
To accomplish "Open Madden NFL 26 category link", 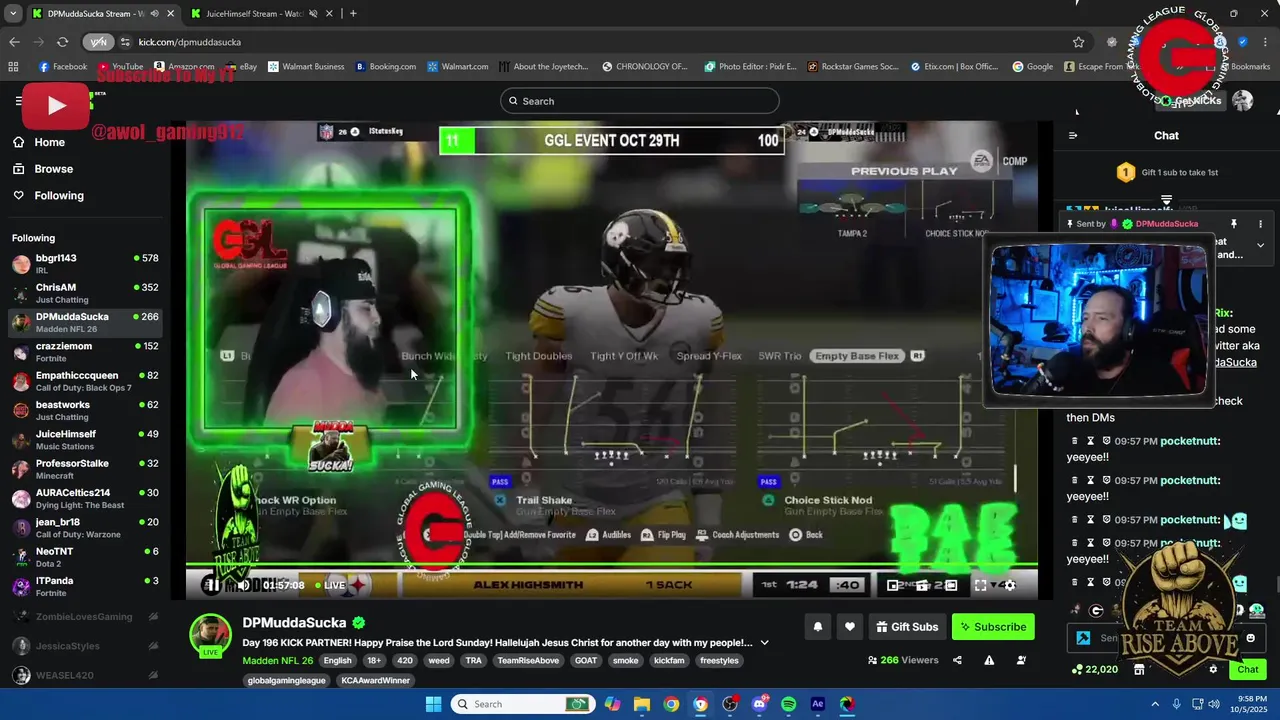I will coord(277,660).
